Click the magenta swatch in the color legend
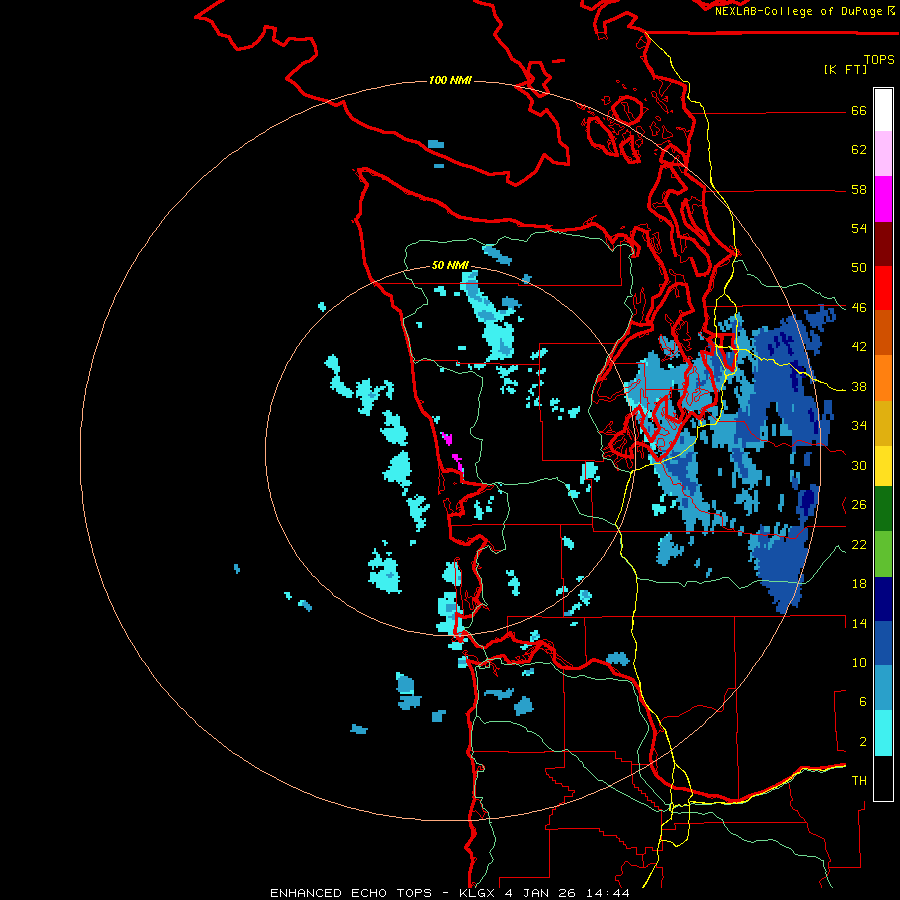 coord(883,199)
